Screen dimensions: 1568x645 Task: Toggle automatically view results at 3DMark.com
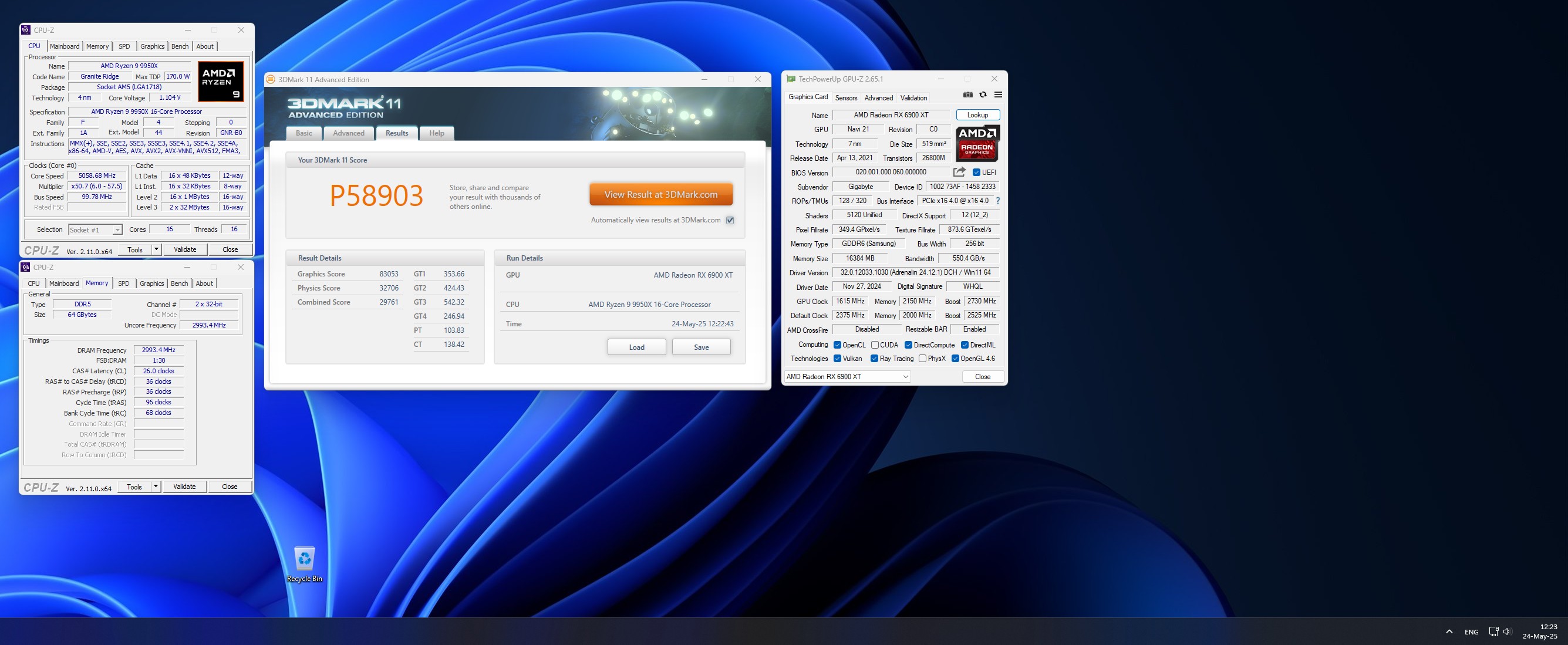pyautogui.click(x=730, y=220)
